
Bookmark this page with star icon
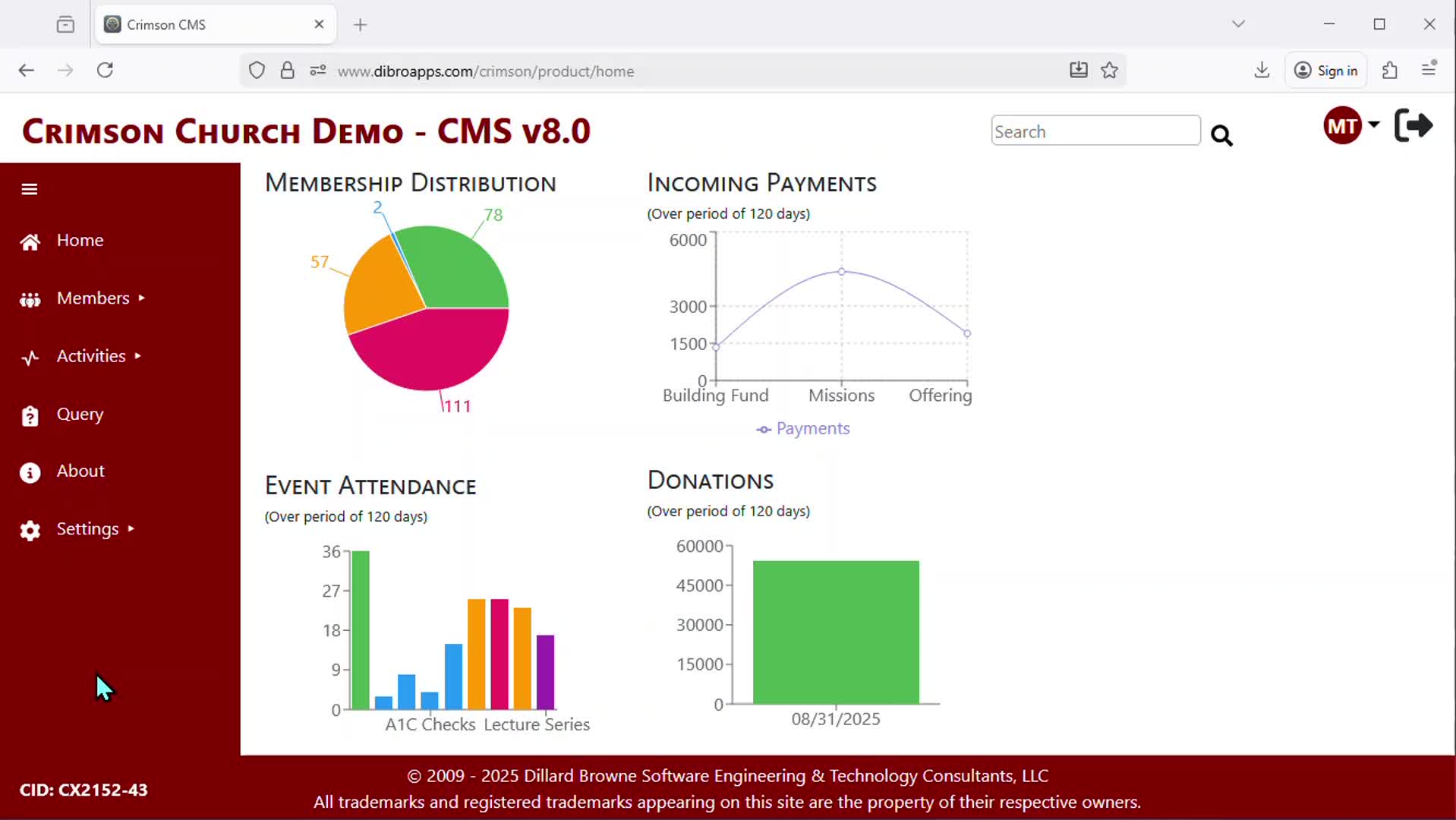pyautogui.click(x=1109, y=71)
